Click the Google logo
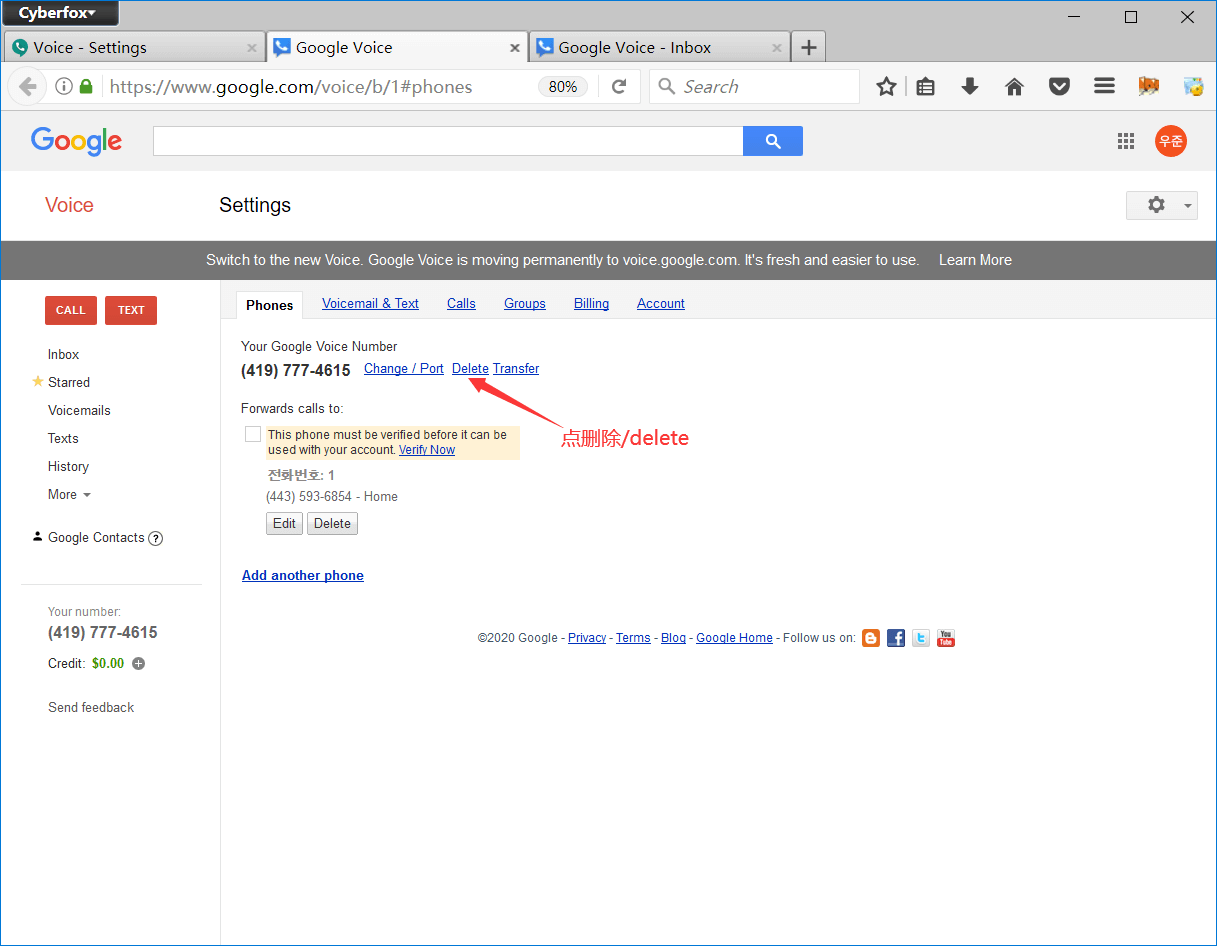Image resolution: width=1217 pixels, height=946 pixels. (x=76, y=141)
